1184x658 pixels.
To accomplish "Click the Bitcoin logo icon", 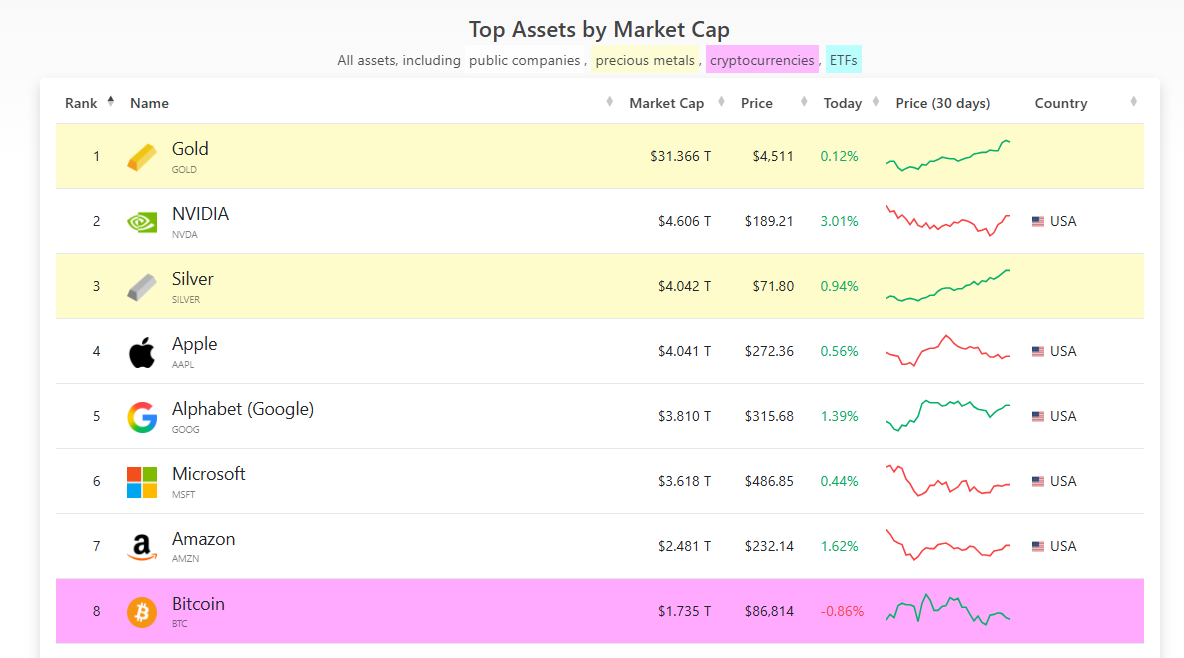I will tap(142, 612).
